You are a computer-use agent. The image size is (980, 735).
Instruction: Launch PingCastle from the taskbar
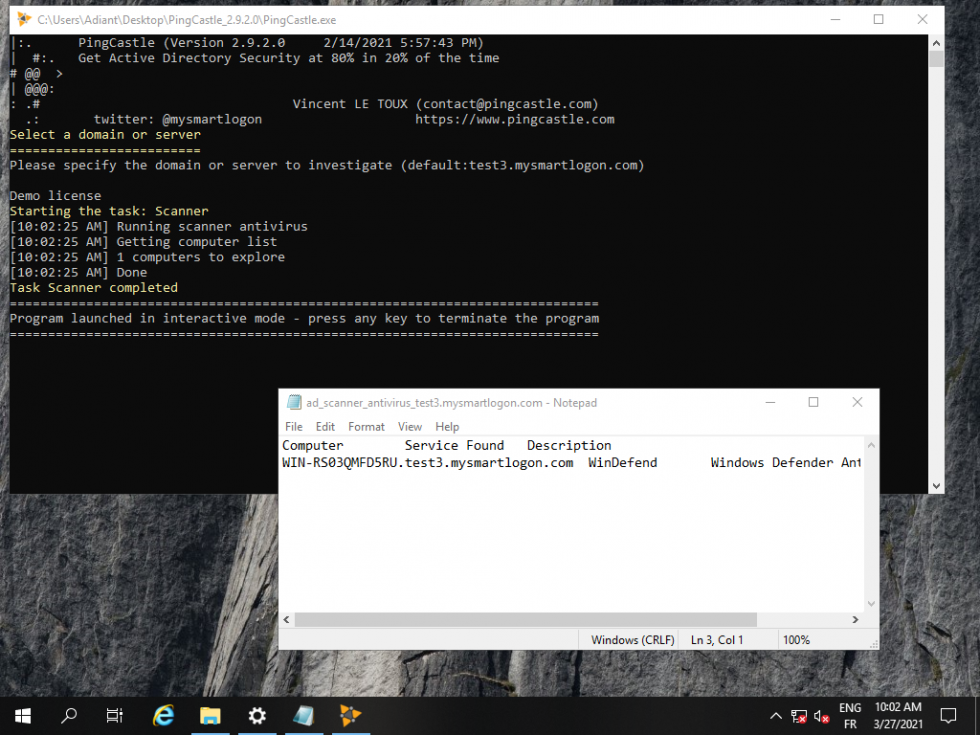351,715
